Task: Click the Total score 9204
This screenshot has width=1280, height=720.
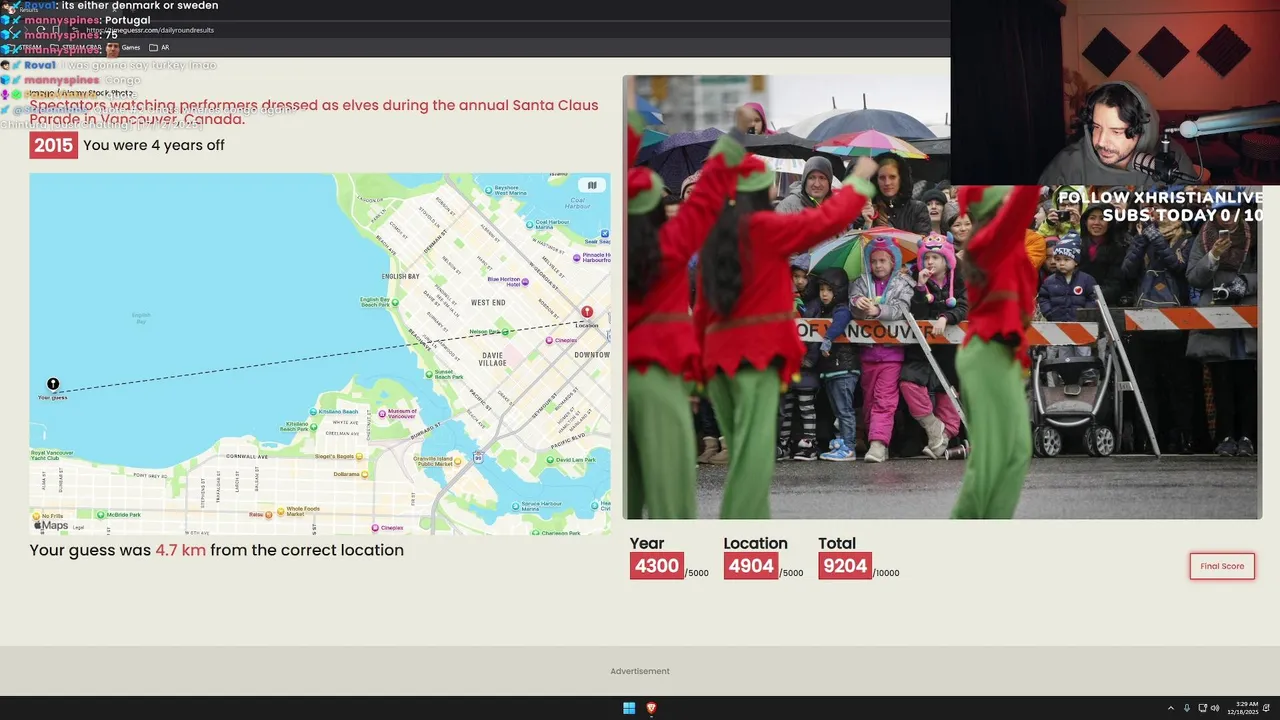Action: (845, 566)
